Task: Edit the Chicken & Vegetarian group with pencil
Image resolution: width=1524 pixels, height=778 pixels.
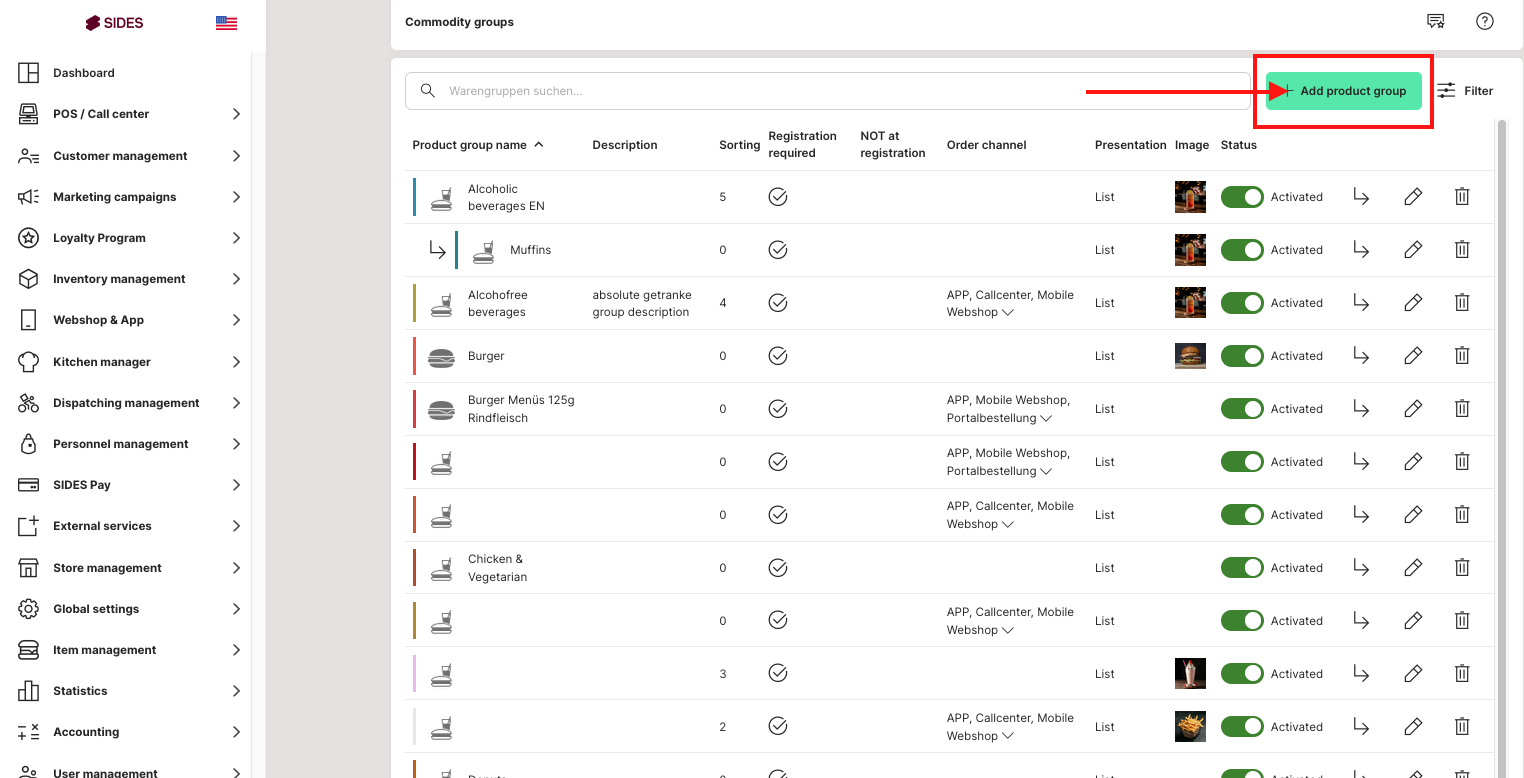Action: pos(1412,568)
